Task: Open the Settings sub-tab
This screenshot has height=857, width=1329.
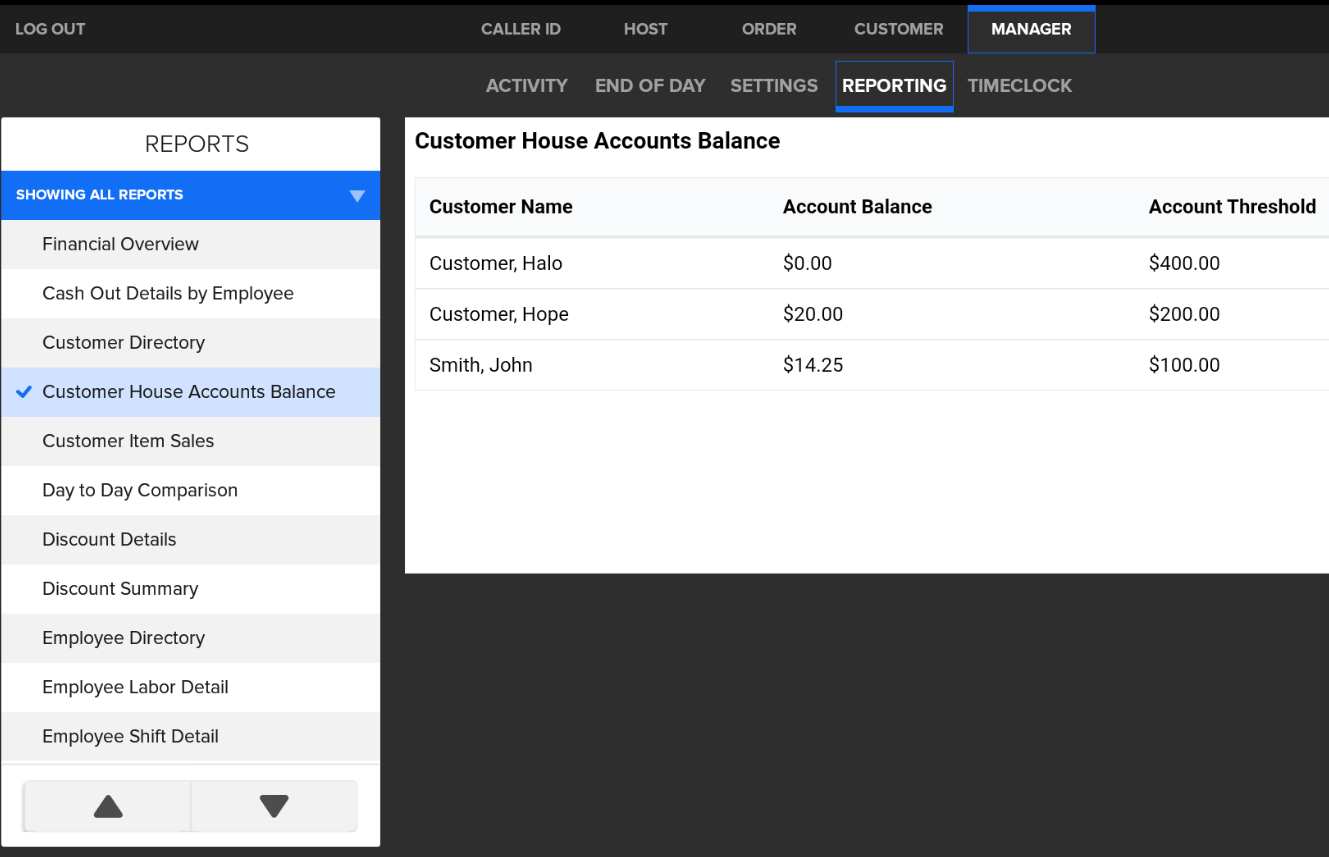Action: (x=774, y=86)
